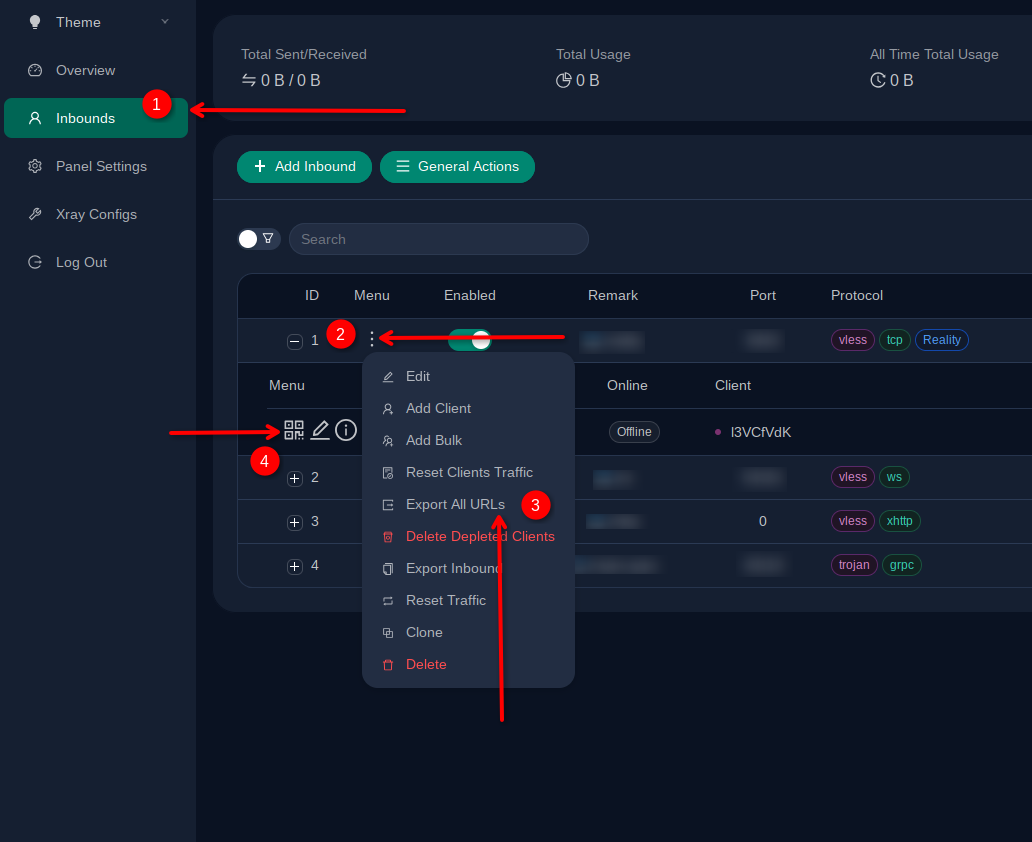Viewport: 1032px width, 842px height.
Task: Collapse inbound row 1 with minus icon
Action: coord(294,341)
